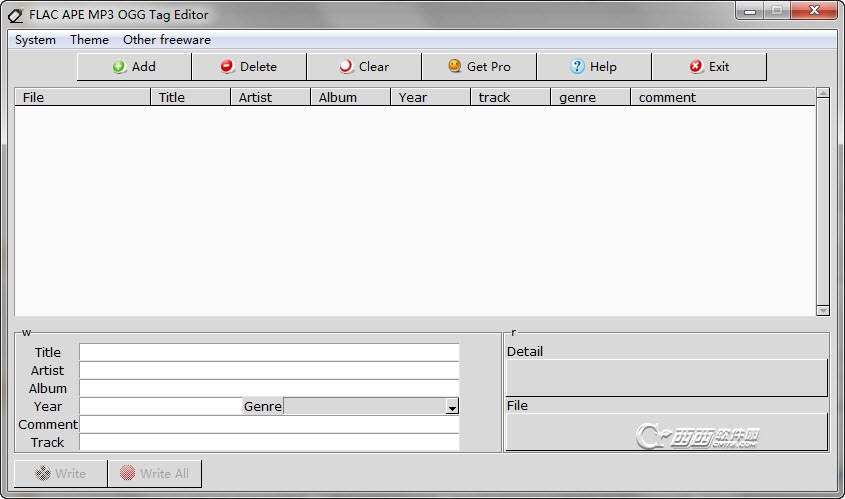Sort by Title column header
845x499 pixels.
point(190,97)
